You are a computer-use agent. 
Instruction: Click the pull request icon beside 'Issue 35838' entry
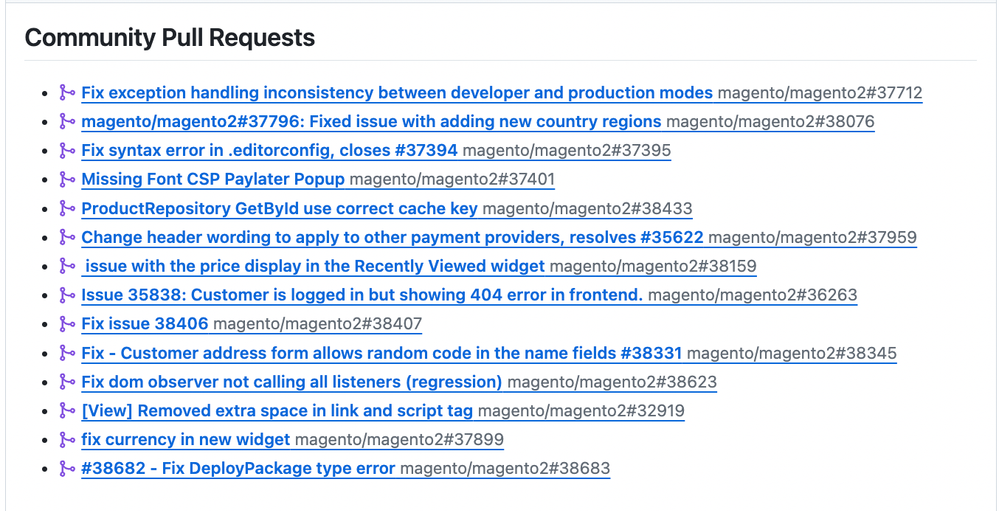67,295
